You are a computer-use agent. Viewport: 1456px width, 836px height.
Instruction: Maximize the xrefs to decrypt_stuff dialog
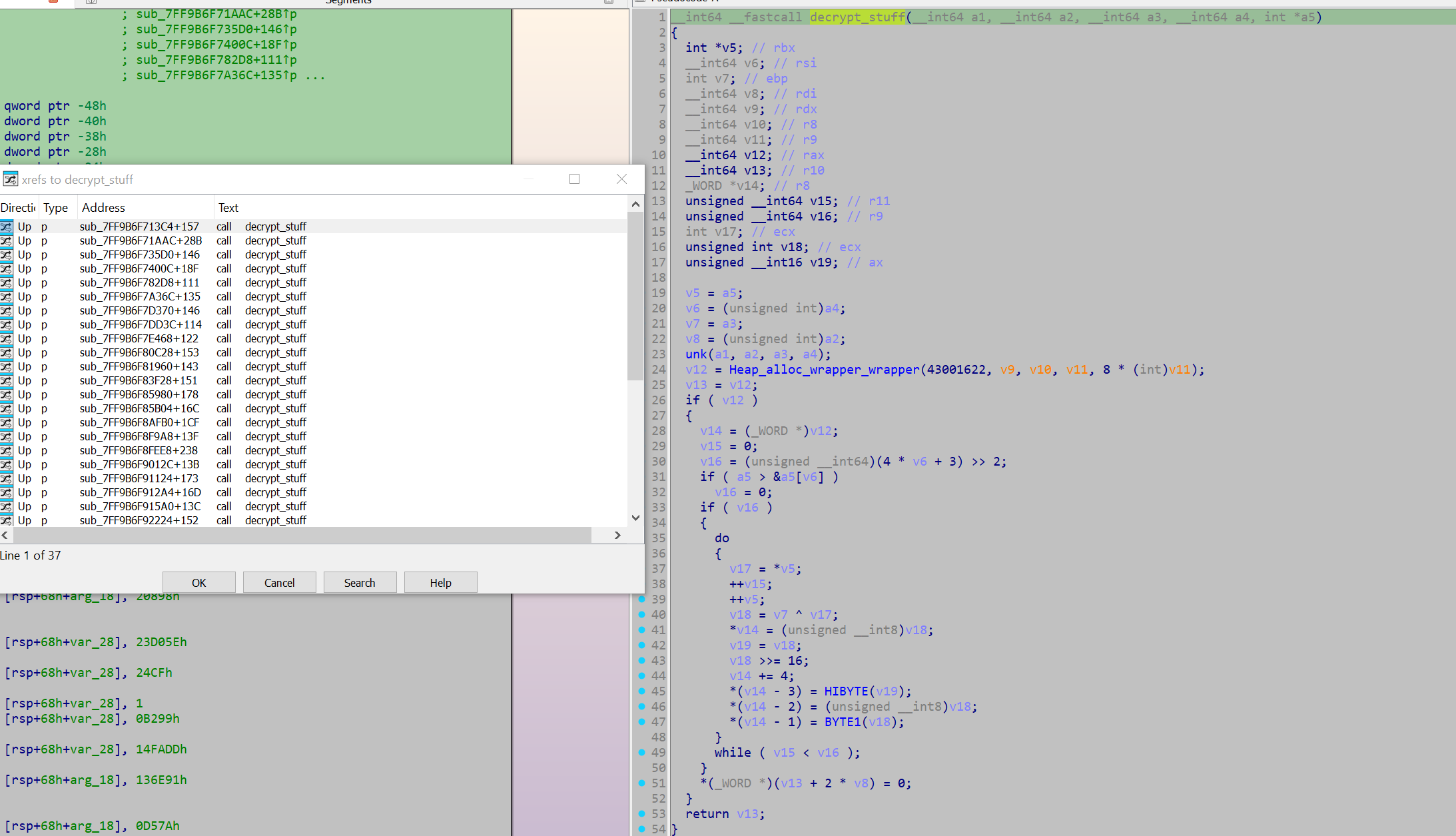pos(574,179)
